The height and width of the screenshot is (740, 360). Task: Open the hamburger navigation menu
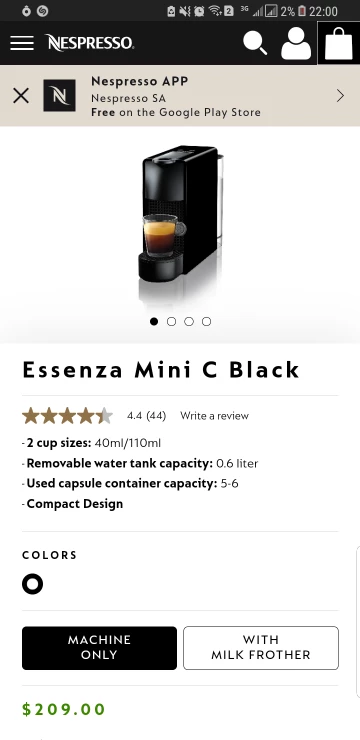click(22, 43)
